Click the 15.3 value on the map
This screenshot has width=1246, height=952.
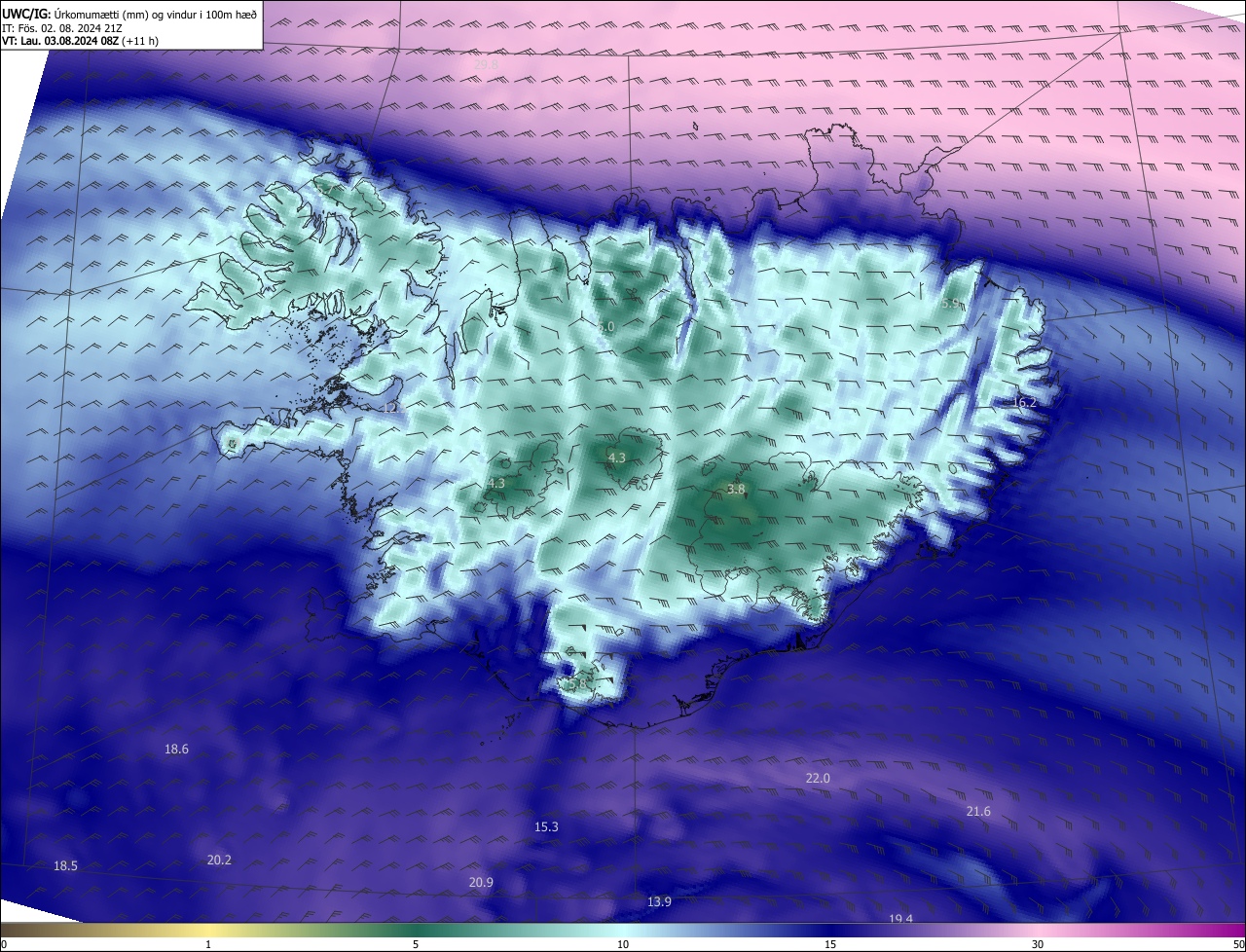tap(546, 826)
